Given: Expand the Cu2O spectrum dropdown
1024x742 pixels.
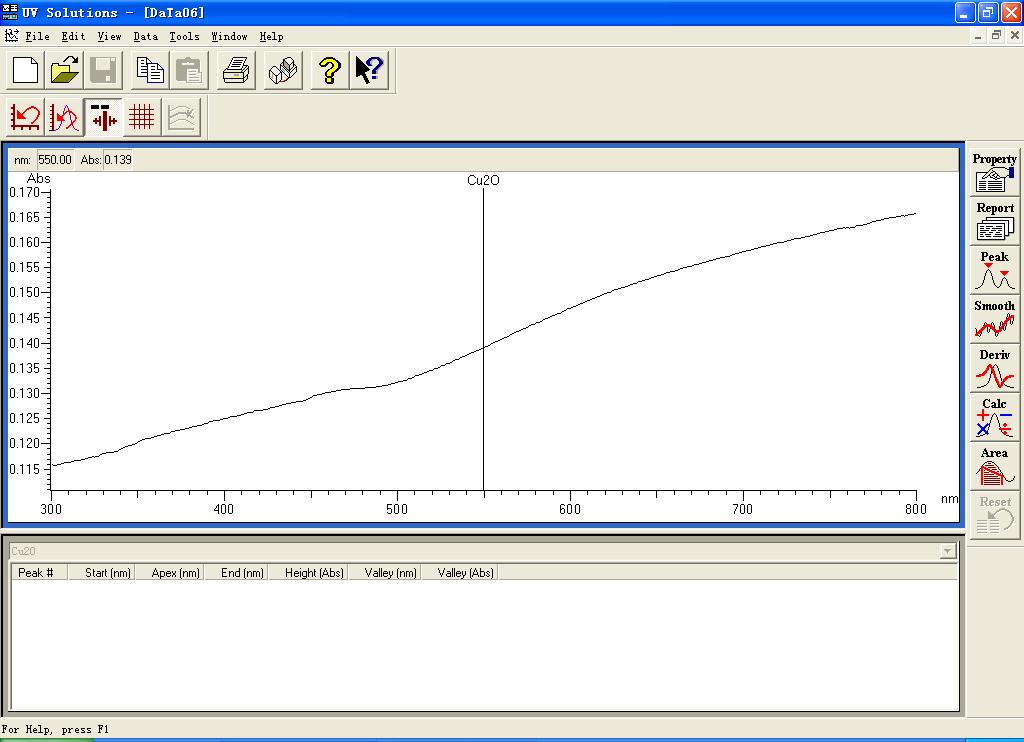Looking at the screenshot, I should 948,551.
